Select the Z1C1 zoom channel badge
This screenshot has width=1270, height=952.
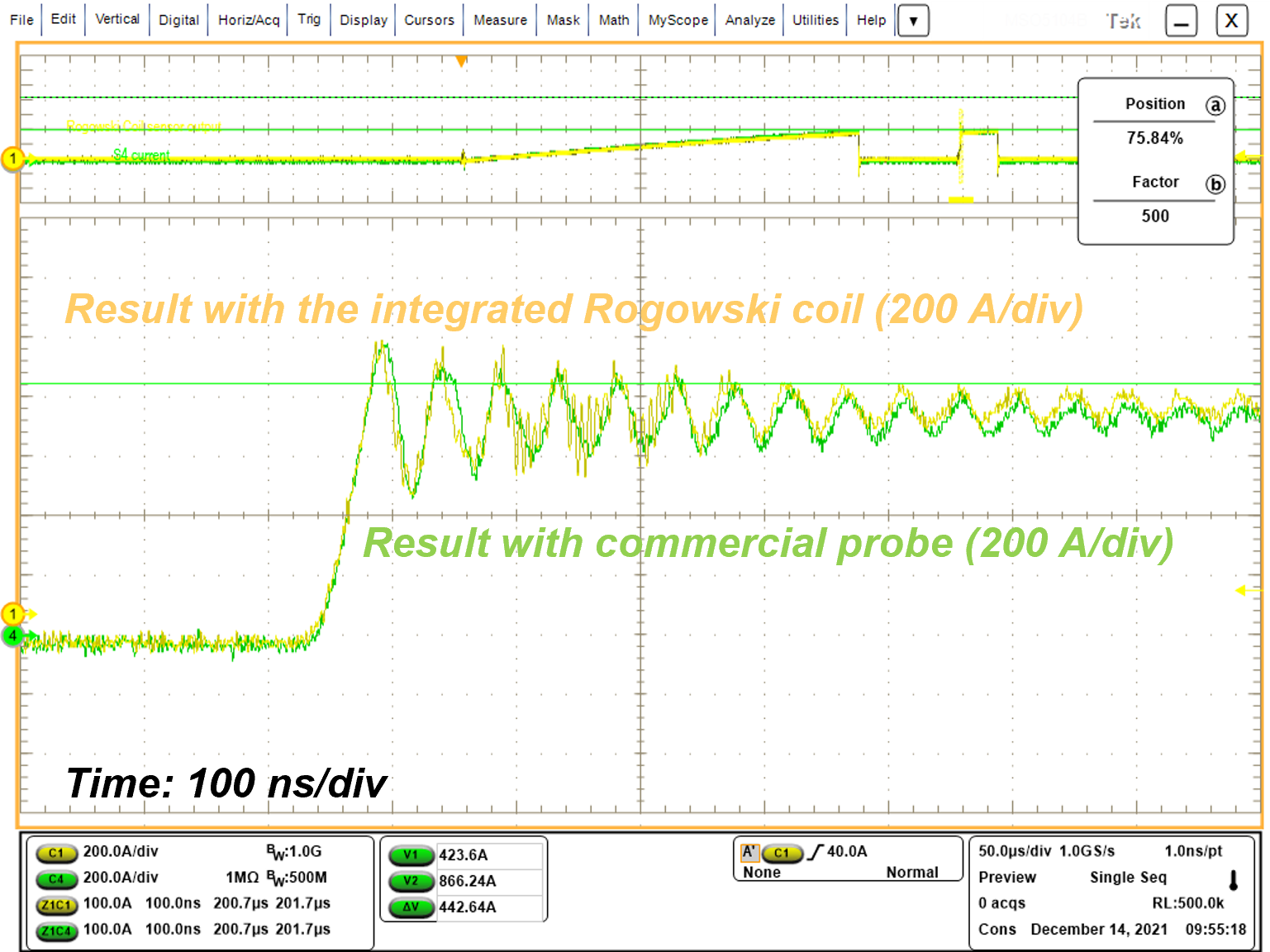coord(56,905)
